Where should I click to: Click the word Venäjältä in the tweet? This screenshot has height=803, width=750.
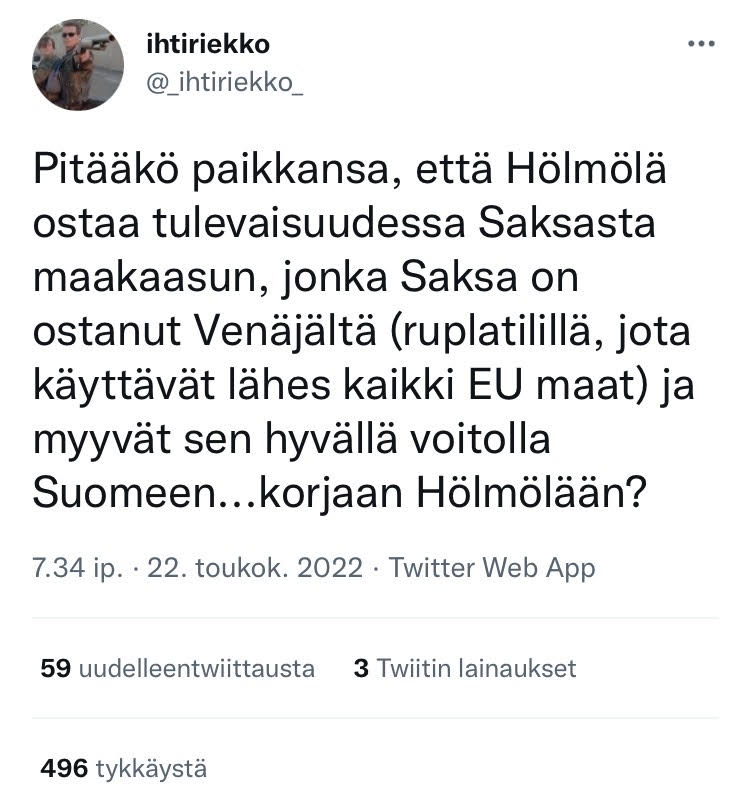point(286,331)
